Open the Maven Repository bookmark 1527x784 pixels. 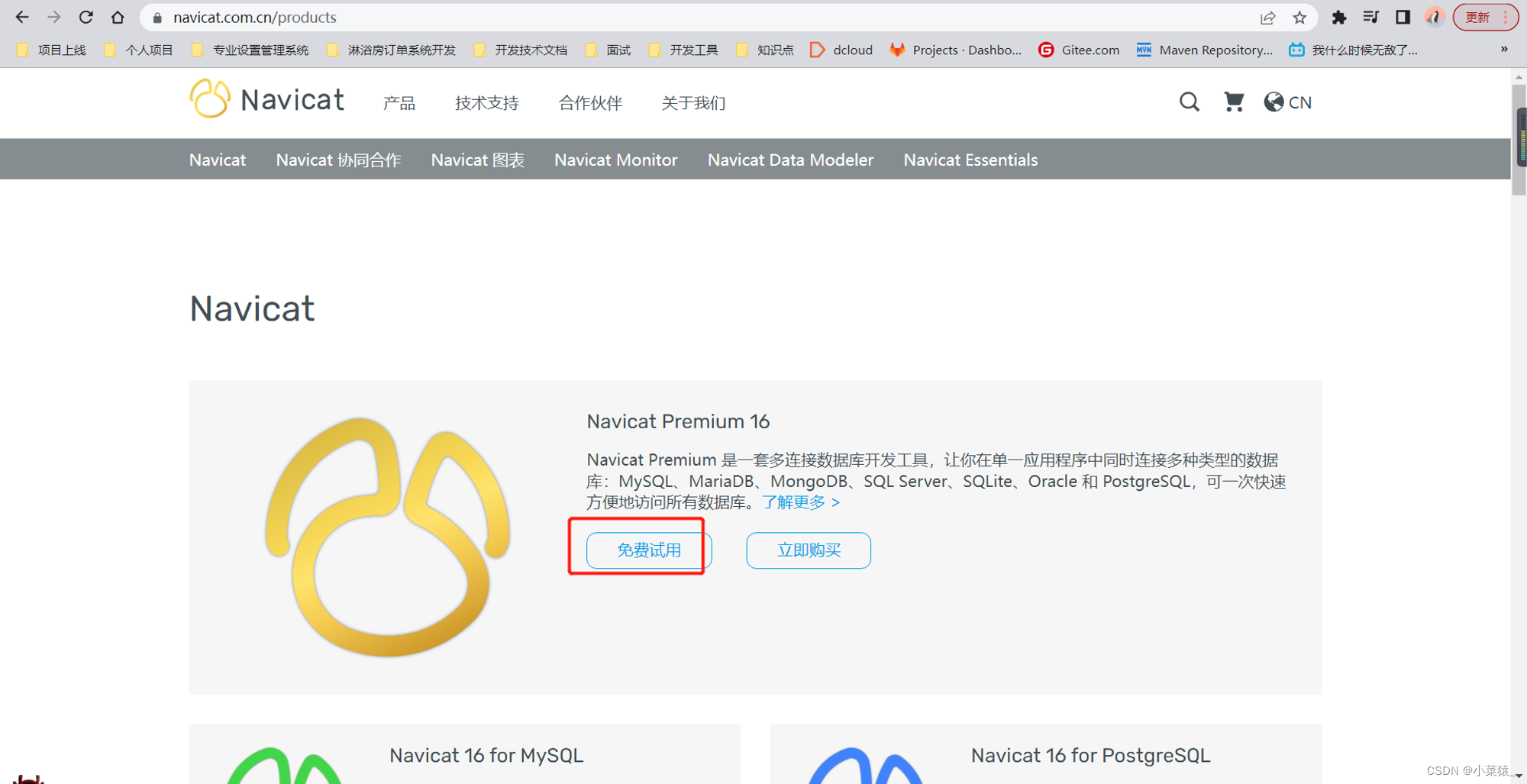click(1205, 50)
